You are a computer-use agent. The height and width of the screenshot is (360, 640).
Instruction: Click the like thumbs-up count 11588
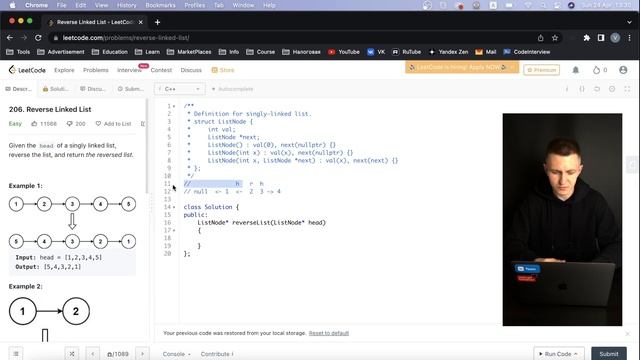44,124
